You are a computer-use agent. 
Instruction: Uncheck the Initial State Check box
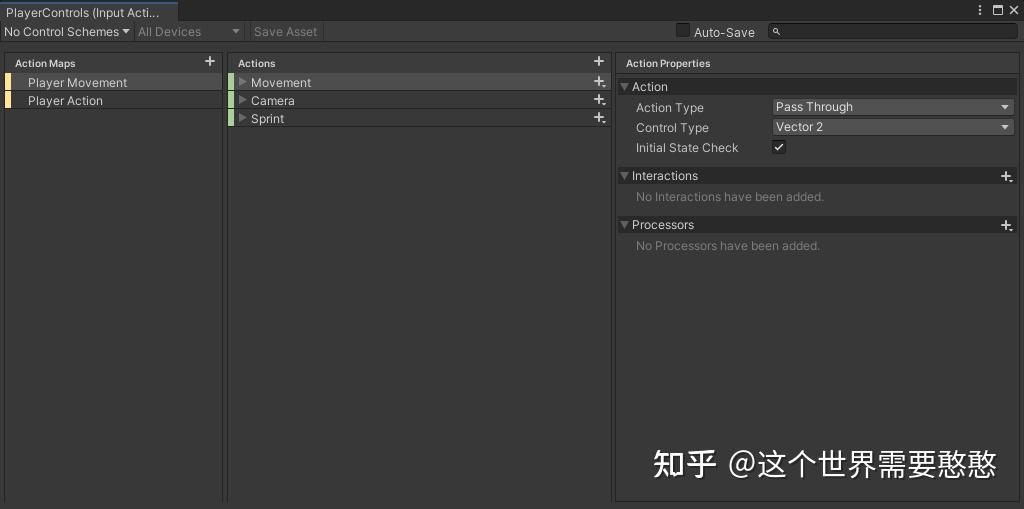779,147
